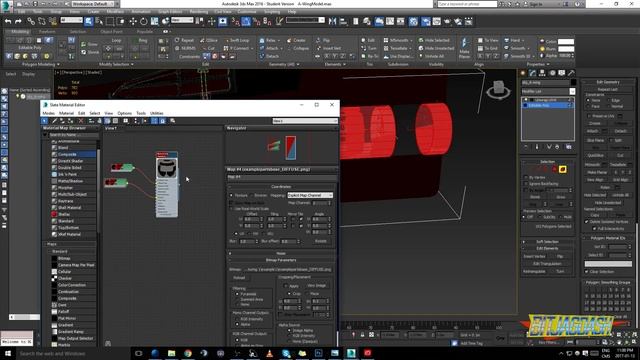
Task: Expand the Geometry (All) ribbon panel
Action: [x=284, y=64]
